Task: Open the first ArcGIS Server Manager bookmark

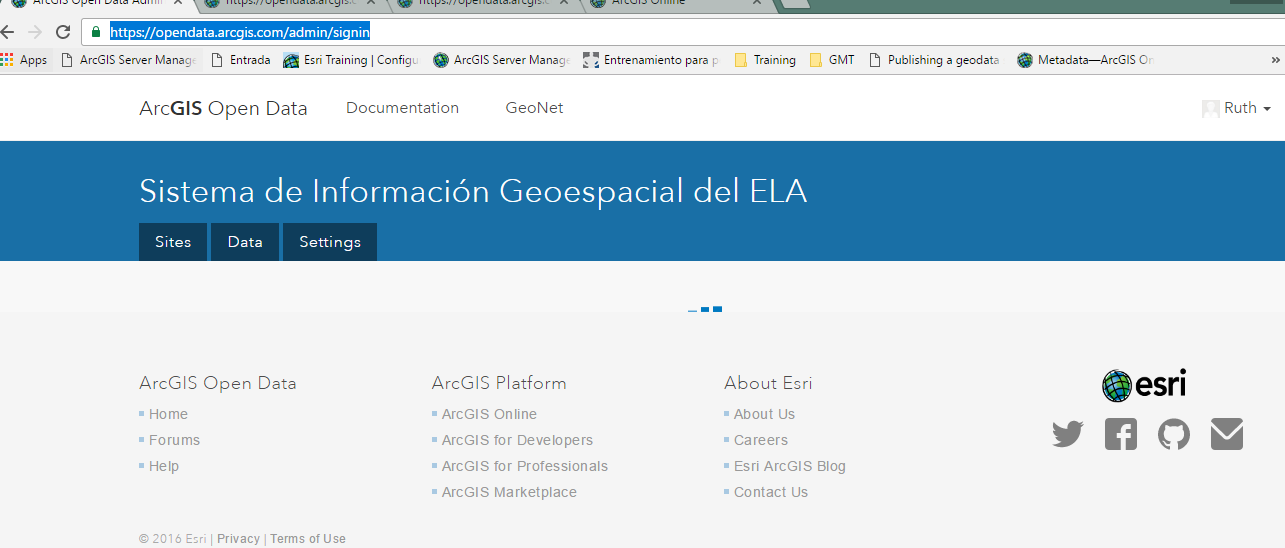Action: 129,60
